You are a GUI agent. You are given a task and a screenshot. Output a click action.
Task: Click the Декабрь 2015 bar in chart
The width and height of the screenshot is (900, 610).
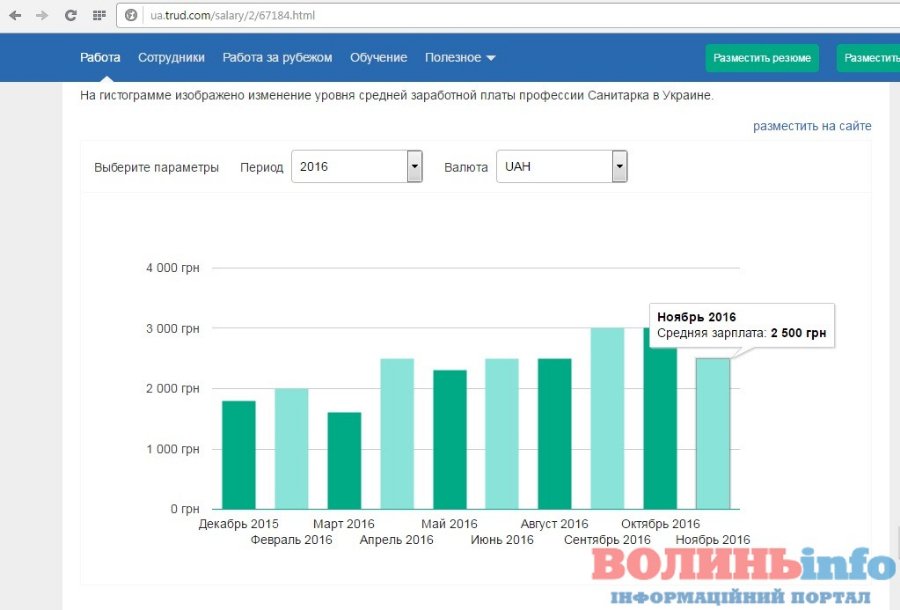point(239,455)
